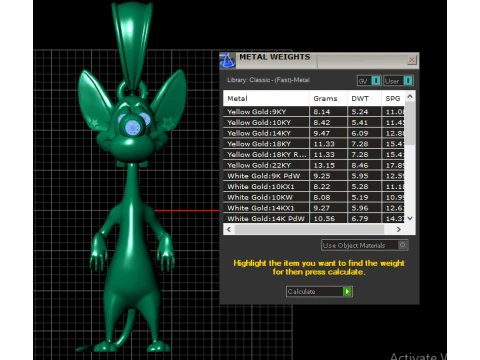The image size is (480, 360).
Task: Select the Yellow Gold:14KY row
Action: pyautogui.click(x=314, y=133)
